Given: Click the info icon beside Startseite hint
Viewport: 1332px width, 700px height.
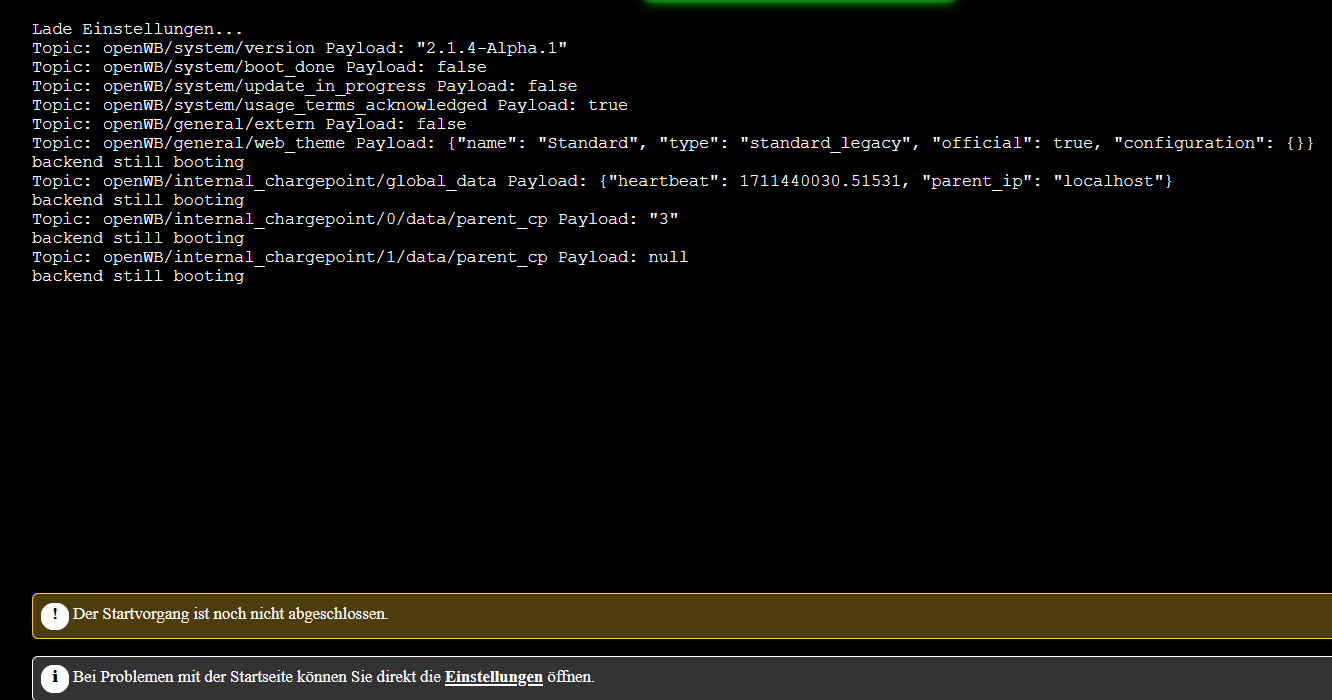Looking at the screenshot, I should coord(54,678).
